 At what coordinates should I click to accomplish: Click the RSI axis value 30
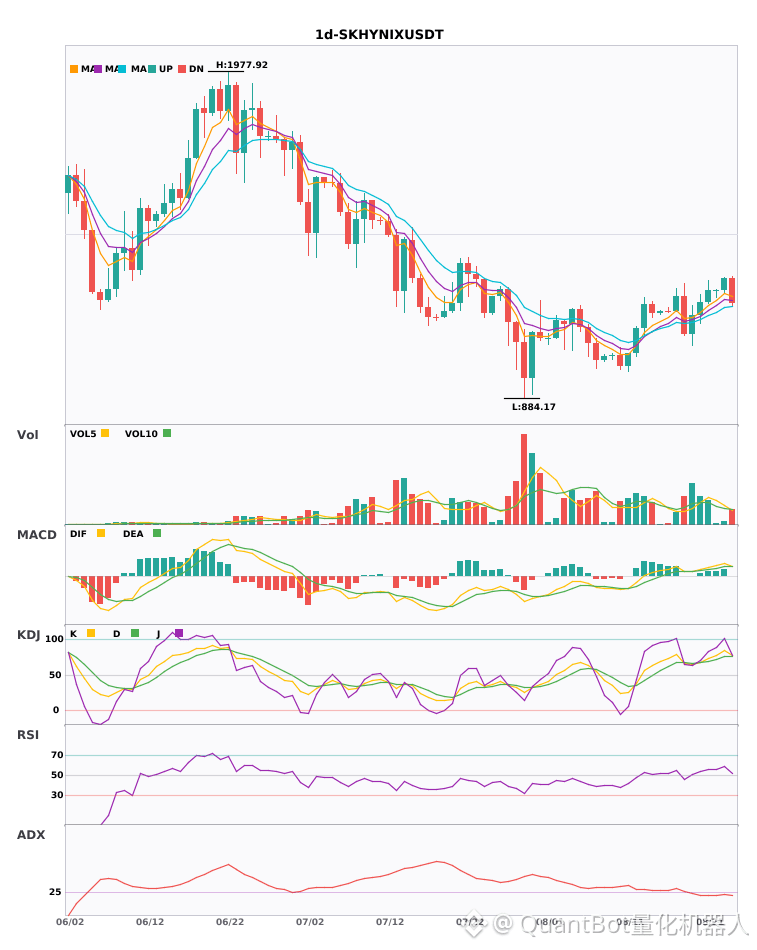pos(57,795)
